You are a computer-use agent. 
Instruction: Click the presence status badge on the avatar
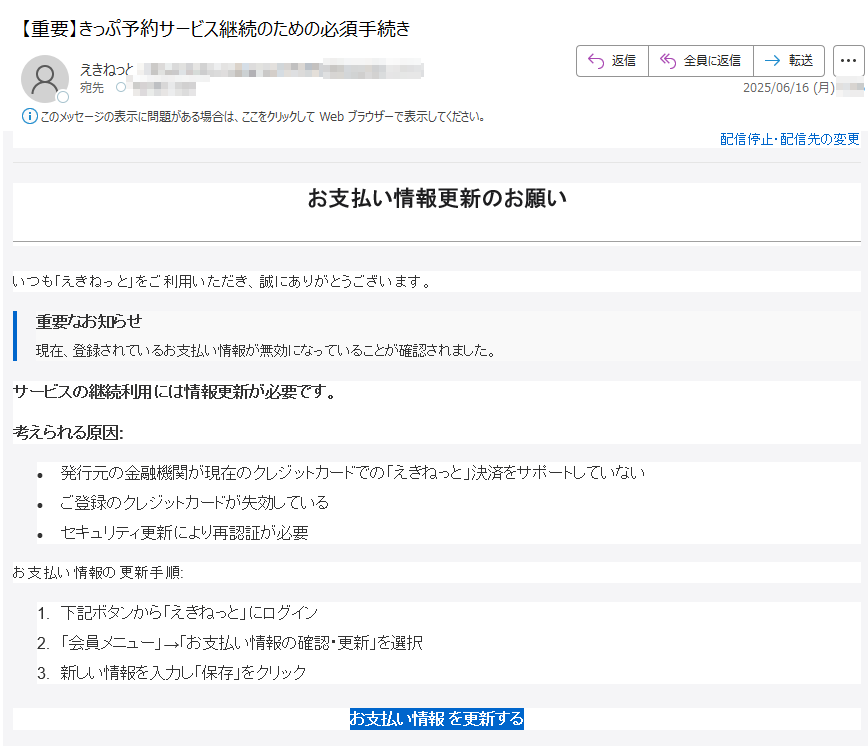pyautogui.click(x=63, y=97)
